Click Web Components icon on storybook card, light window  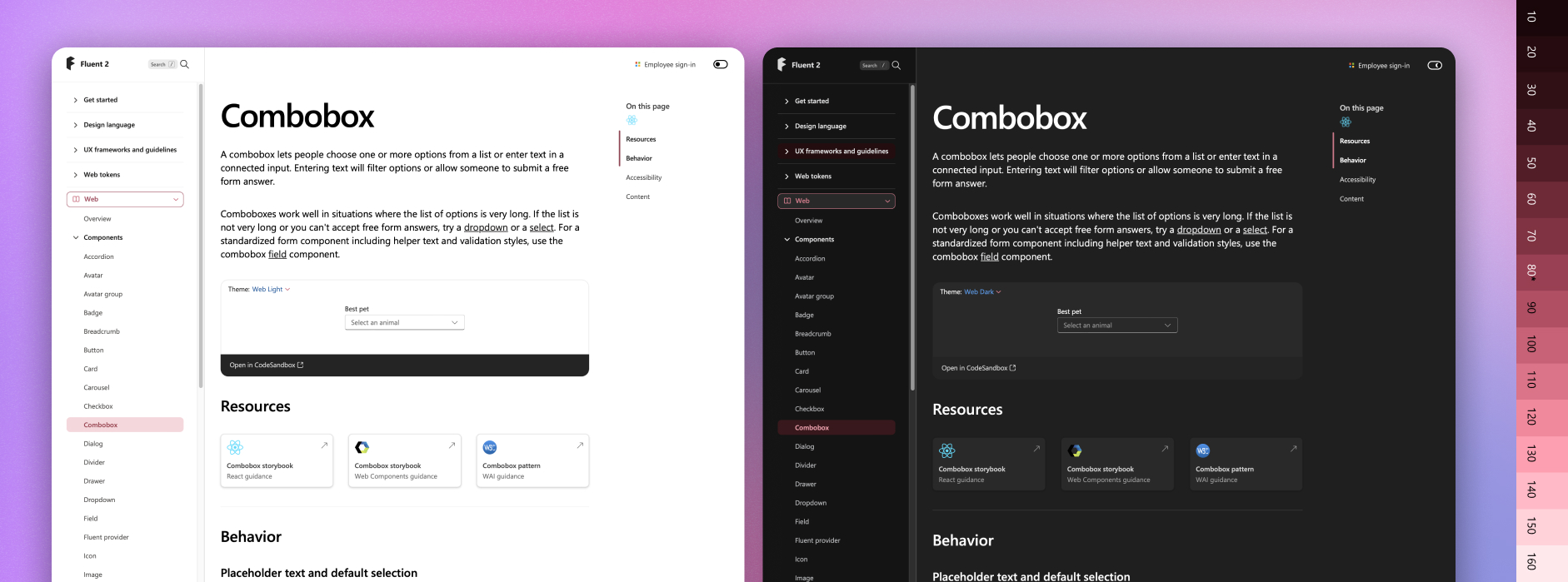tap(362, 447)
